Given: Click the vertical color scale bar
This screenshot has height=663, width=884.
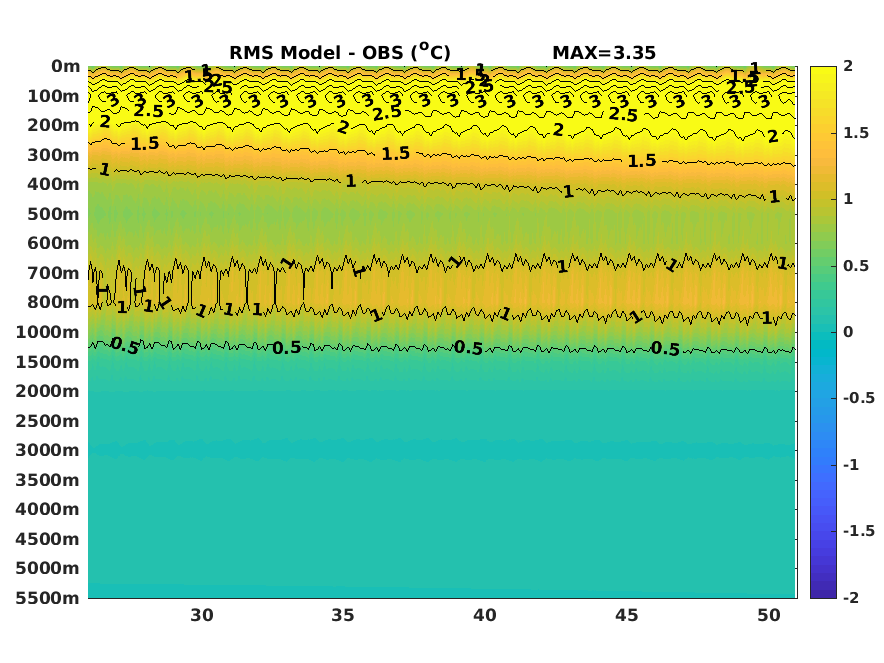Looking at the screenshot, I should [x=823, y=332].
